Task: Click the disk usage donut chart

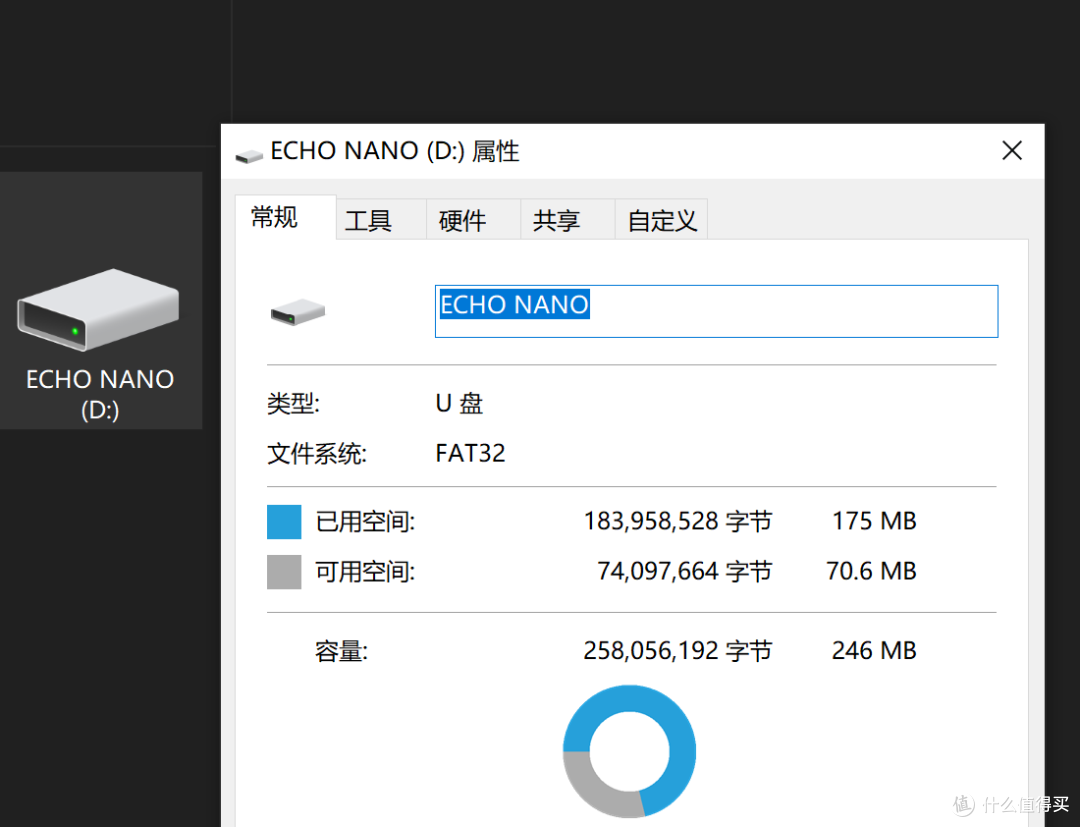Action: 630,751
